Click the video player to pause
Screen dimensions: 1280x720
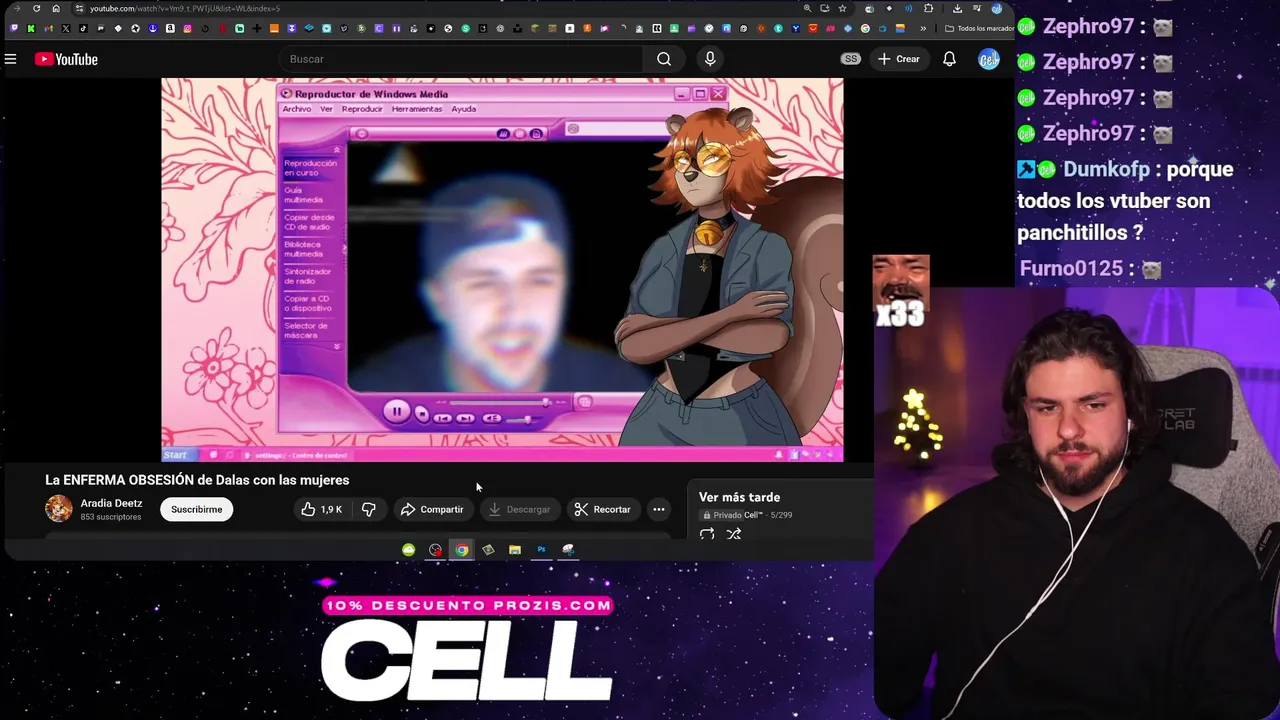click(x=502, y=270)
